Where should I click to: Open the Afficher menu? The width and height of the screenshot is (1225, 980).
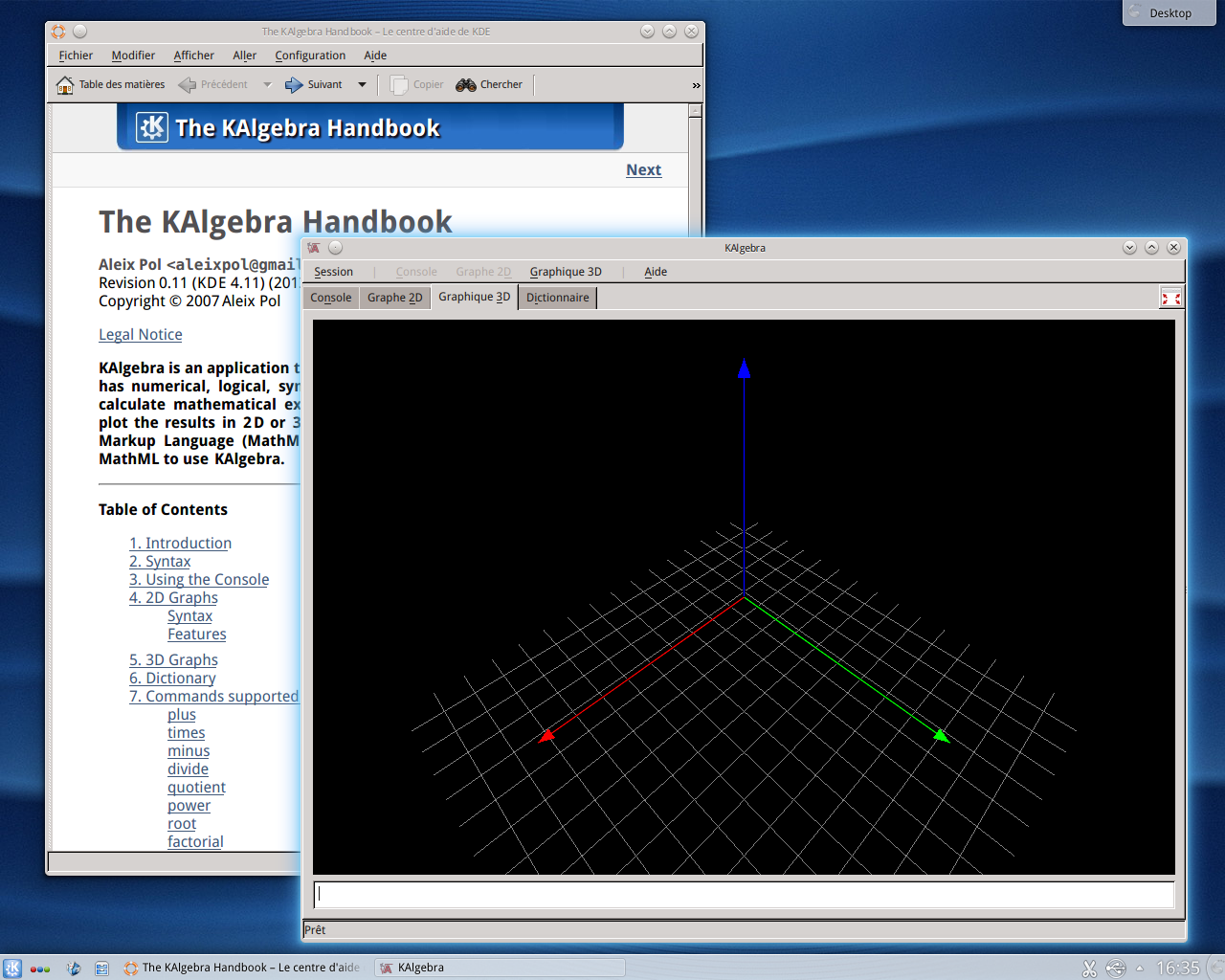[x=193, y=56]
